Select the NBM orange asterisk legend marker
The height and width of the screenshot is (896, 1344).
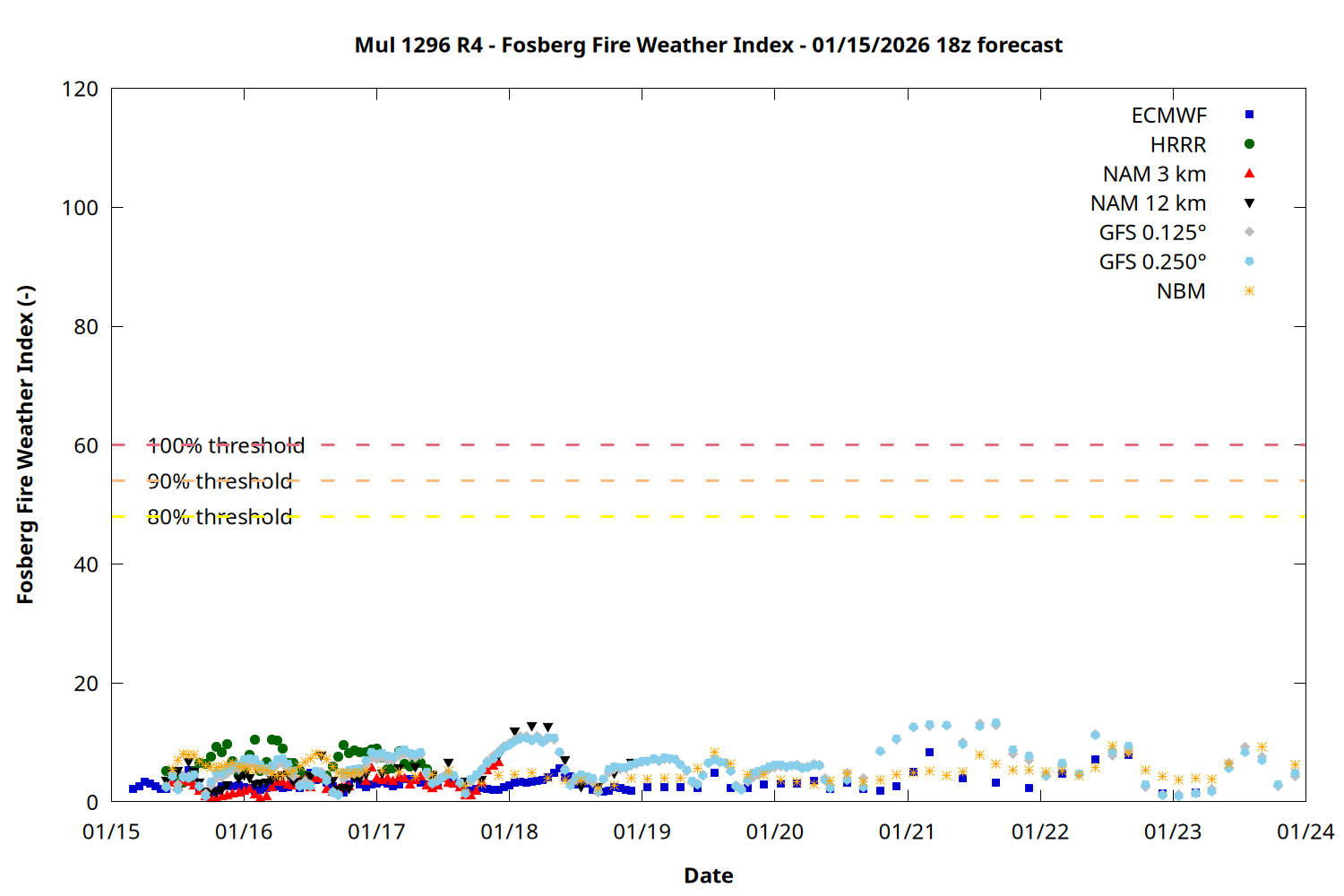(x=1249, y=291)
